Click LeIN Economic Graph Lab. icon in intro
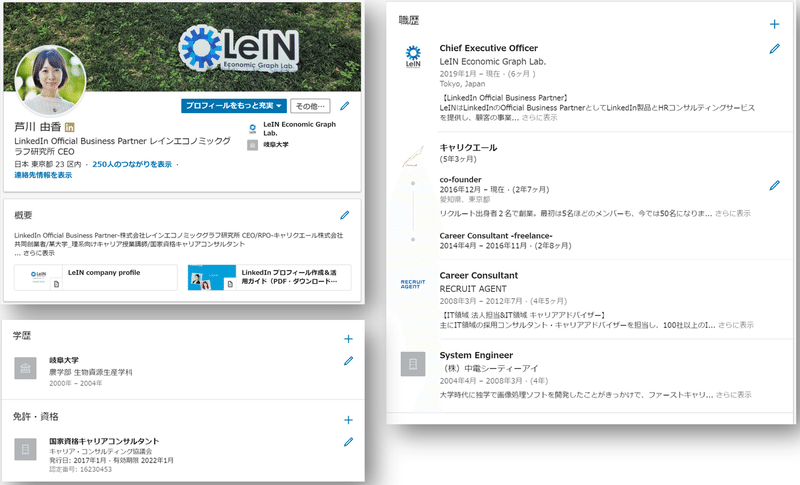 coord(253,129)
